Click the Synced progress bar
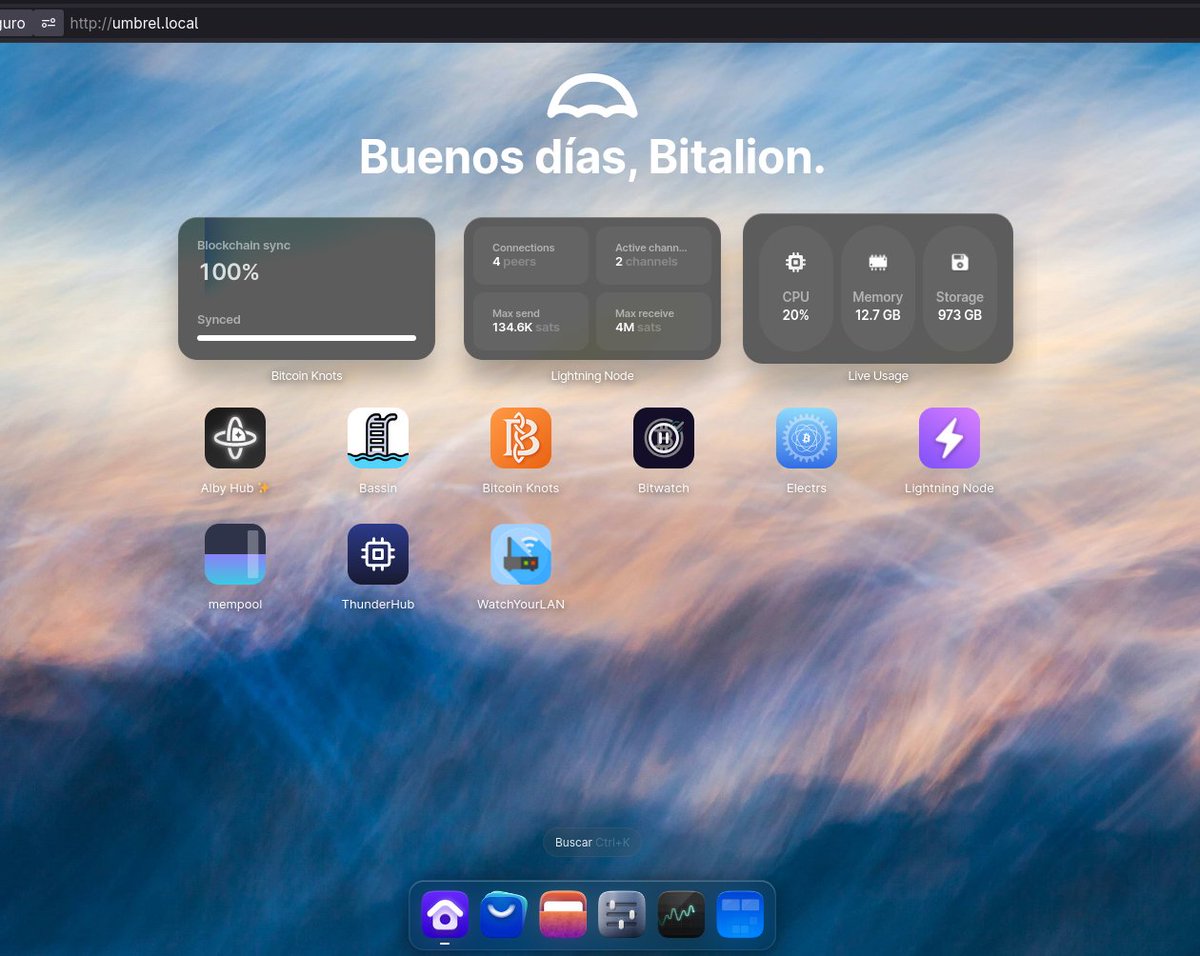 tap(306, 338)
